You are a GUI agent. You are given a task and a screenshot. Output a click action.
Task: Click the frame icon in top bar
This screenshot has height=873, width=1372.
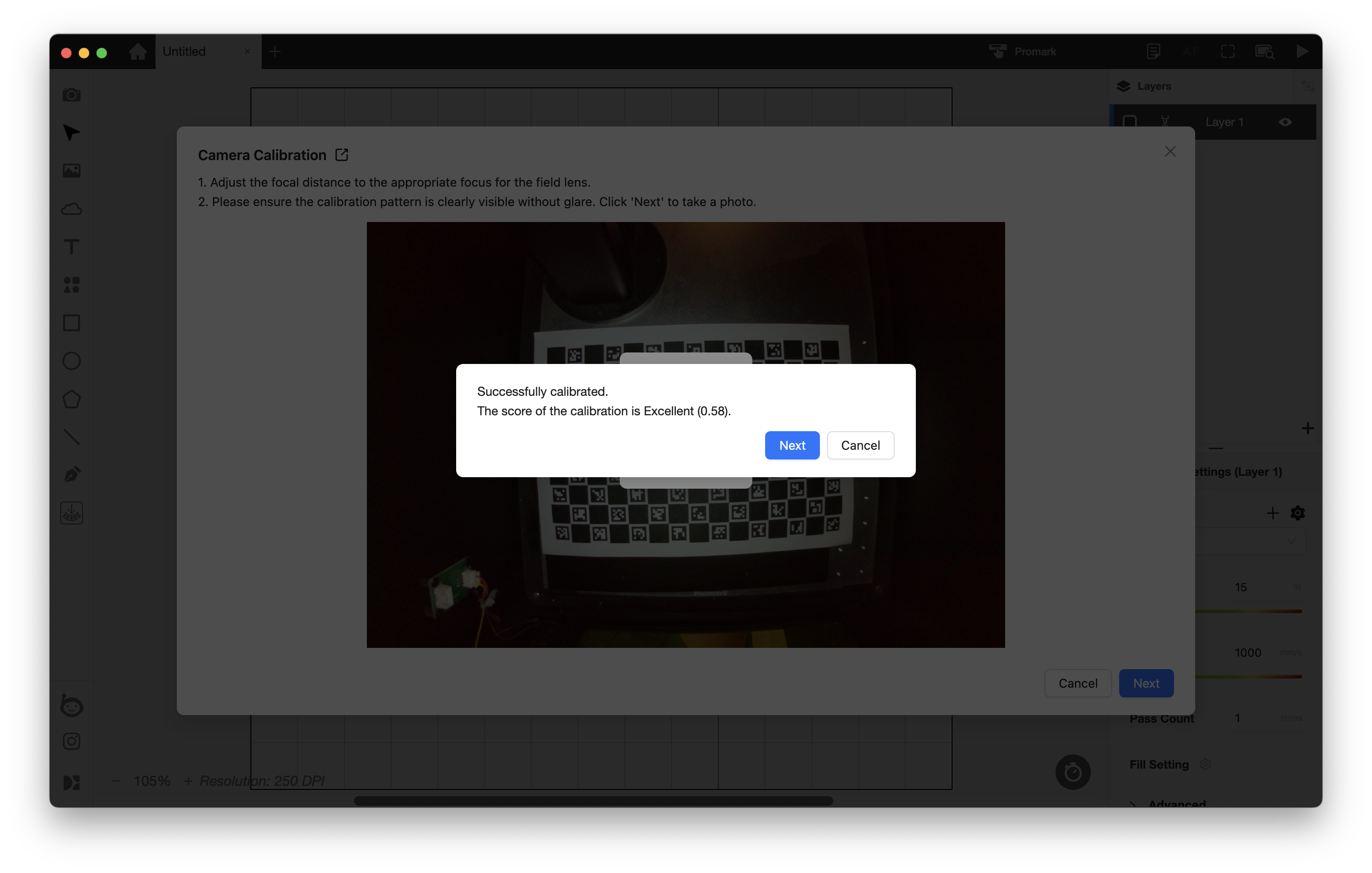(x=1227, y=52)
